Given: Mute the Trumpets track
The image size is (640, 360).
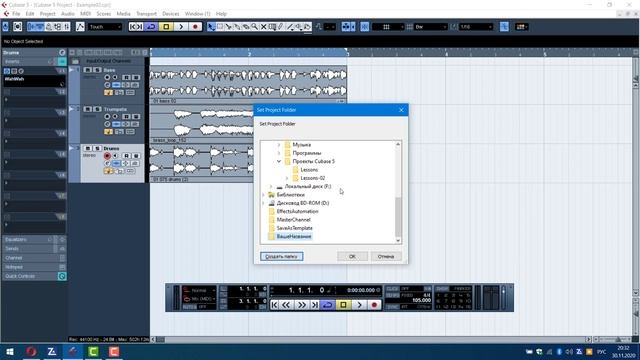Looking at the screenshot, I should click(87, 109).
